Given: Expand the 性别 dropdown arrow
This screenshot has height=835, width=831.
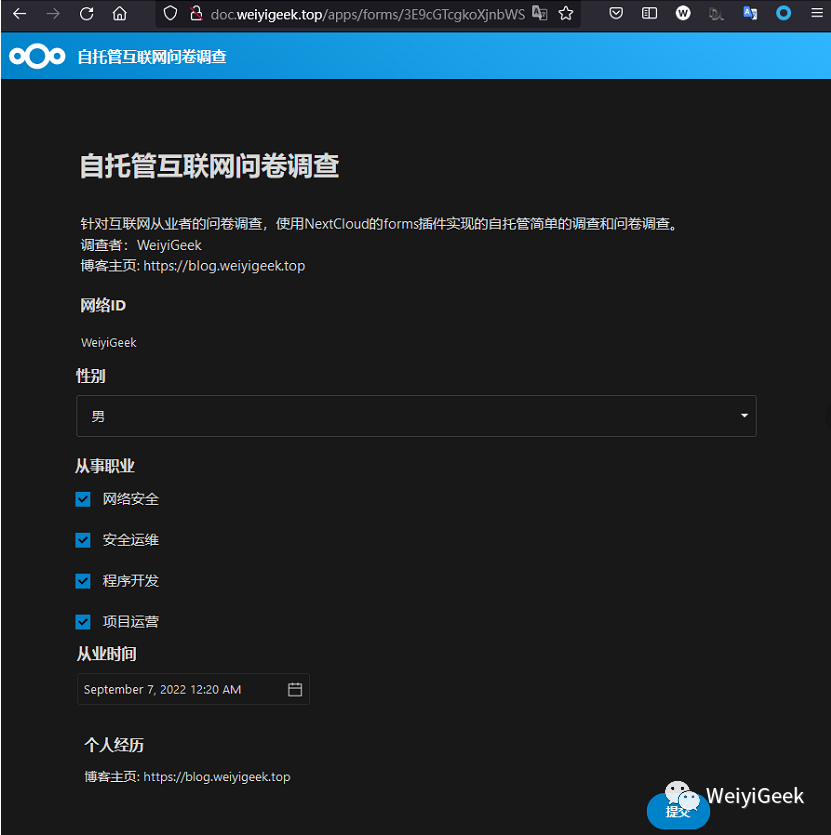Looking at the screenshot, I should 744,415.
